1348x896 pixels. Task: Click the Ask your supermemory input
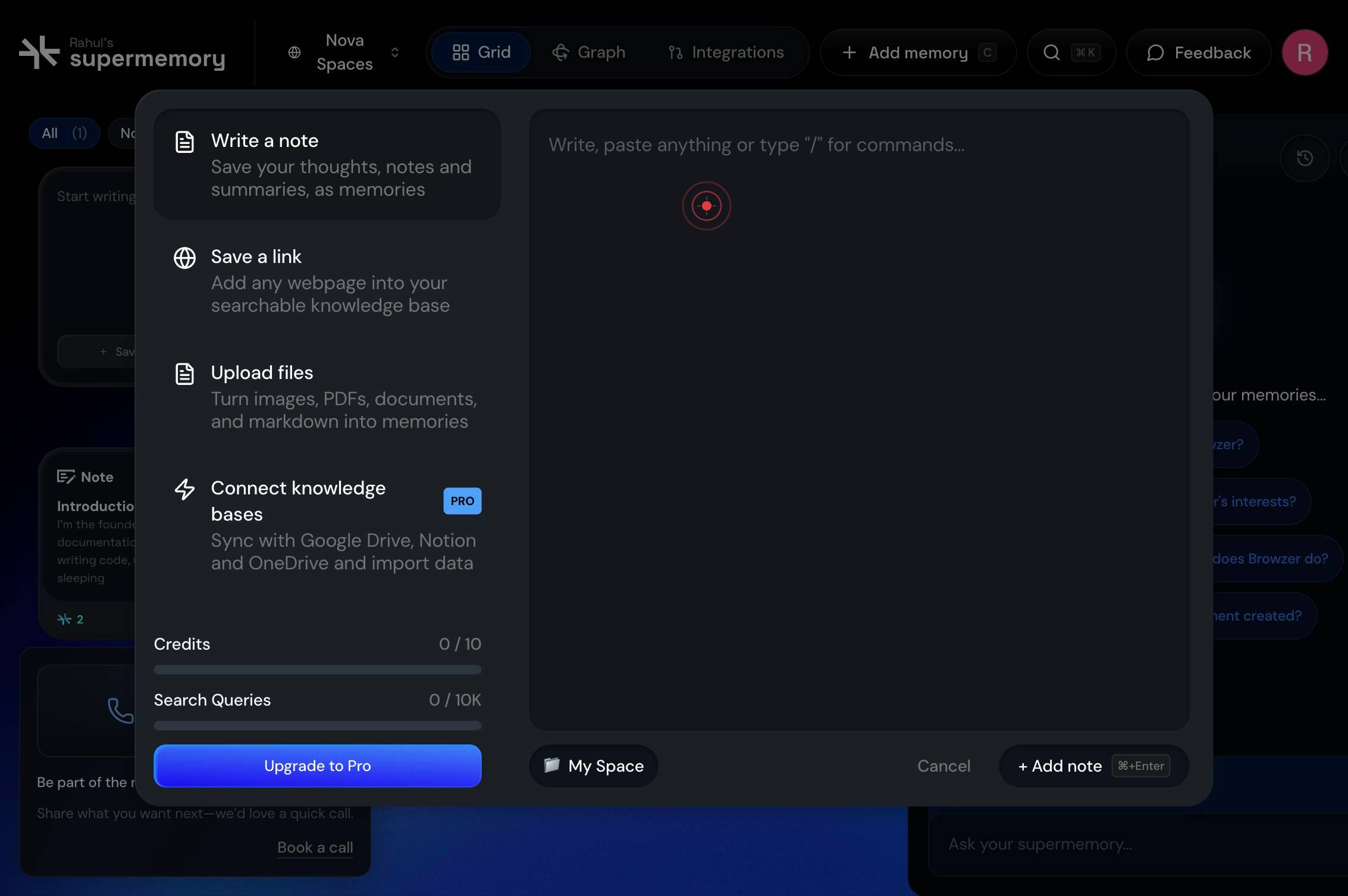click(1137, 844)
